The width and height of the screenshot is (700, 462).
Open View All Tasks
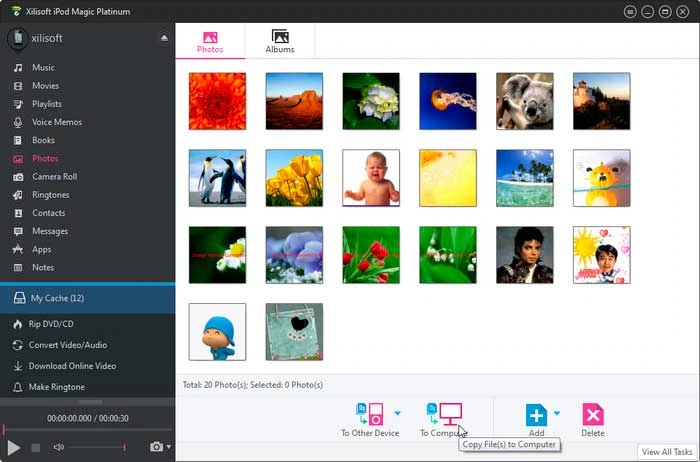[667, 452]
